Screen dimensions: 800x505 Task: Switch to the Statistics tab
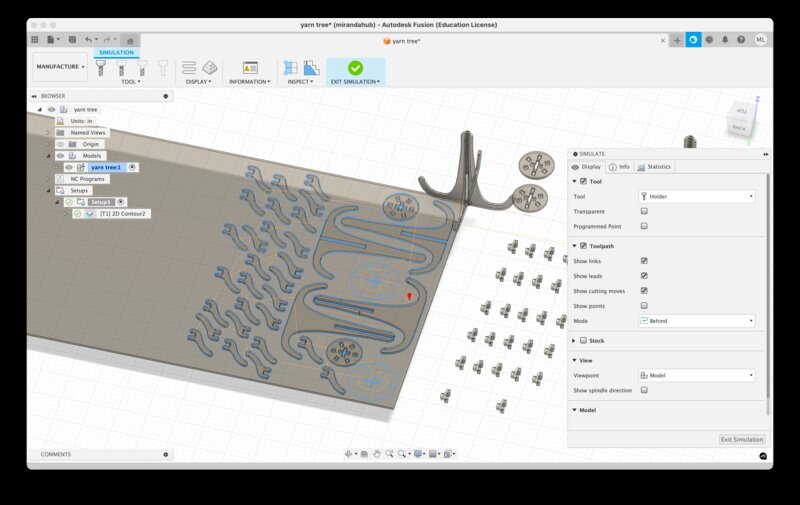click(x=655, y=167)
